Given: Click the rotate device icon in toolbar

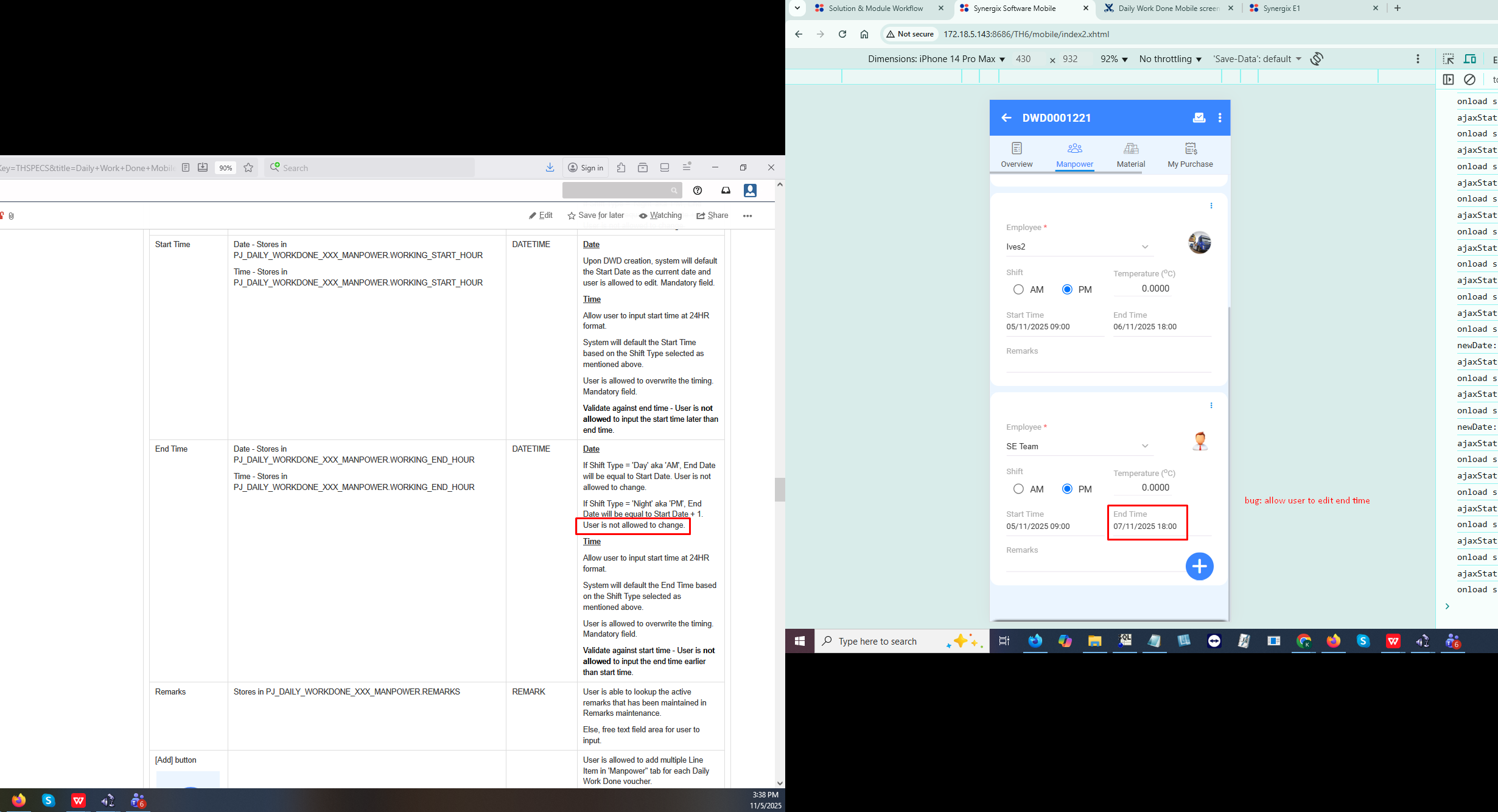Looking at the screenshot, I should [x=1317, y=59].
